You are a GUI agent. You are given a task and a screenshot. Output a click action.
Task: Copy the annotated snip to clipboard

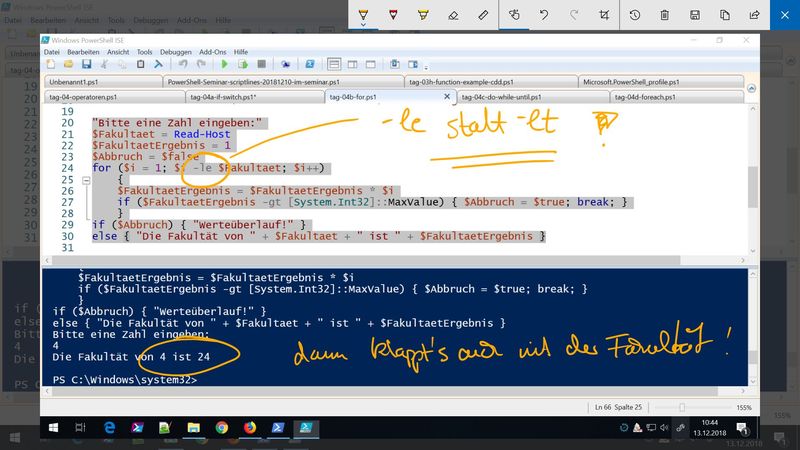point(724,15)
